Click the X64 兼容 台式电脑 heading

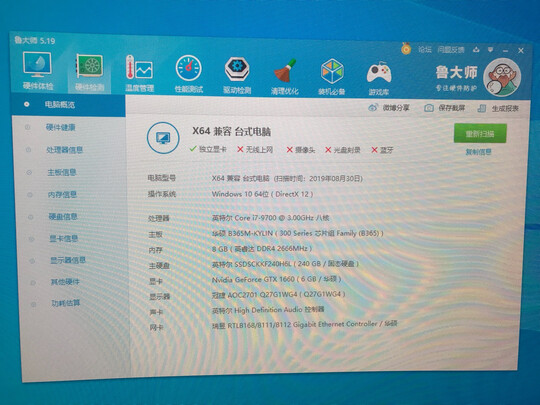pos(231,131)
